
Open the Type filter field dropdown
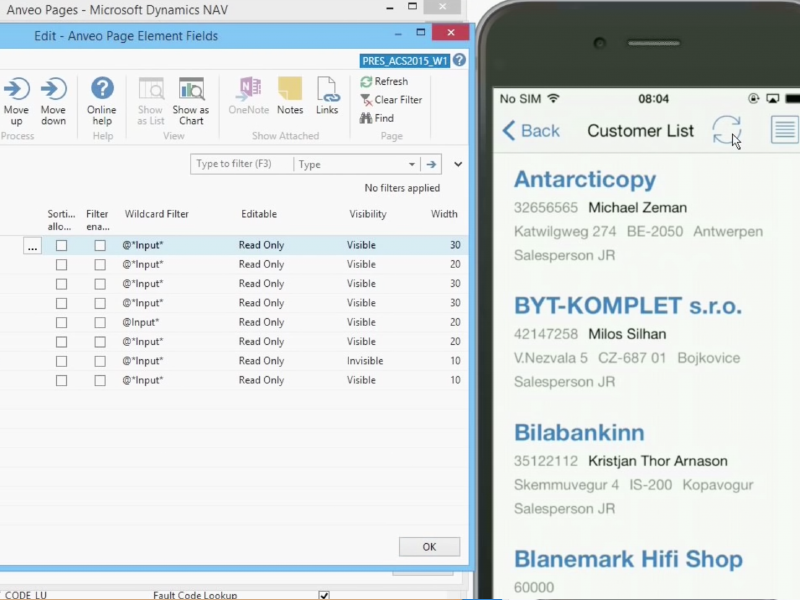(411, 164)
